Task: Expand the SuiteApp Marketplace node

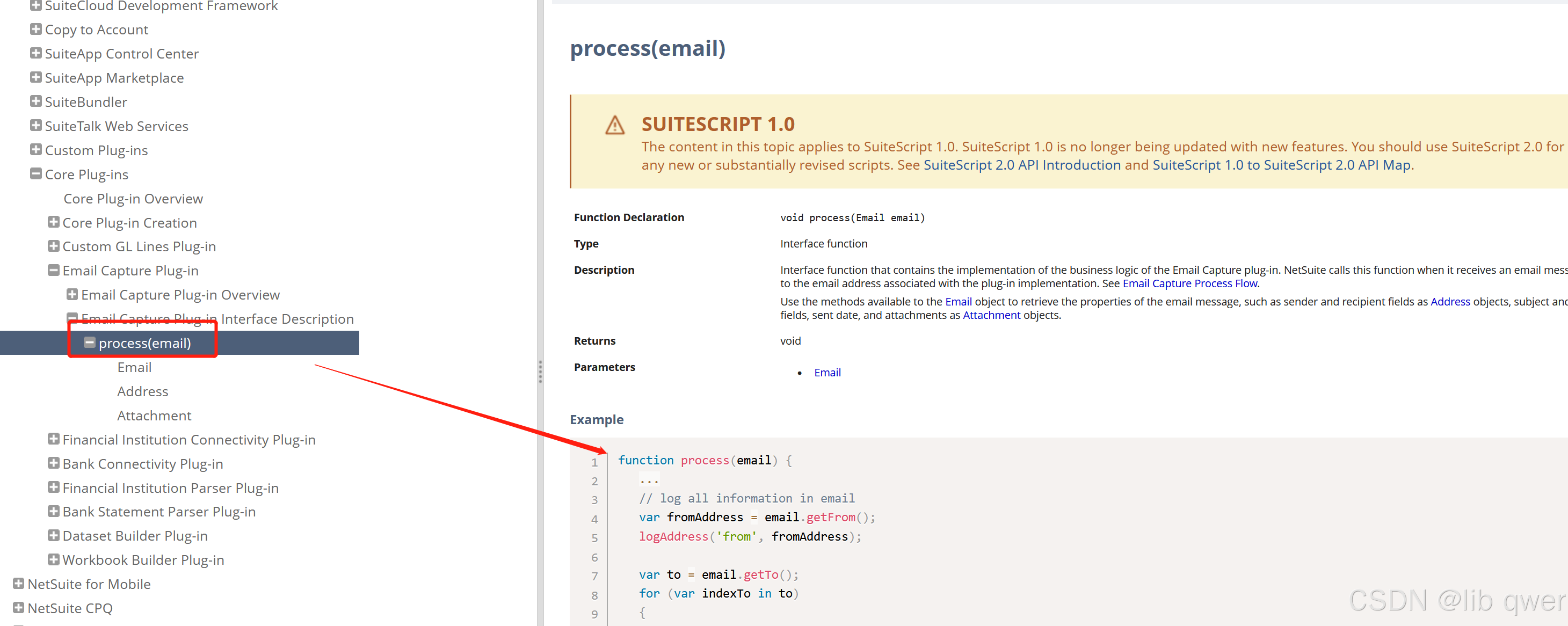Action: 36,77
